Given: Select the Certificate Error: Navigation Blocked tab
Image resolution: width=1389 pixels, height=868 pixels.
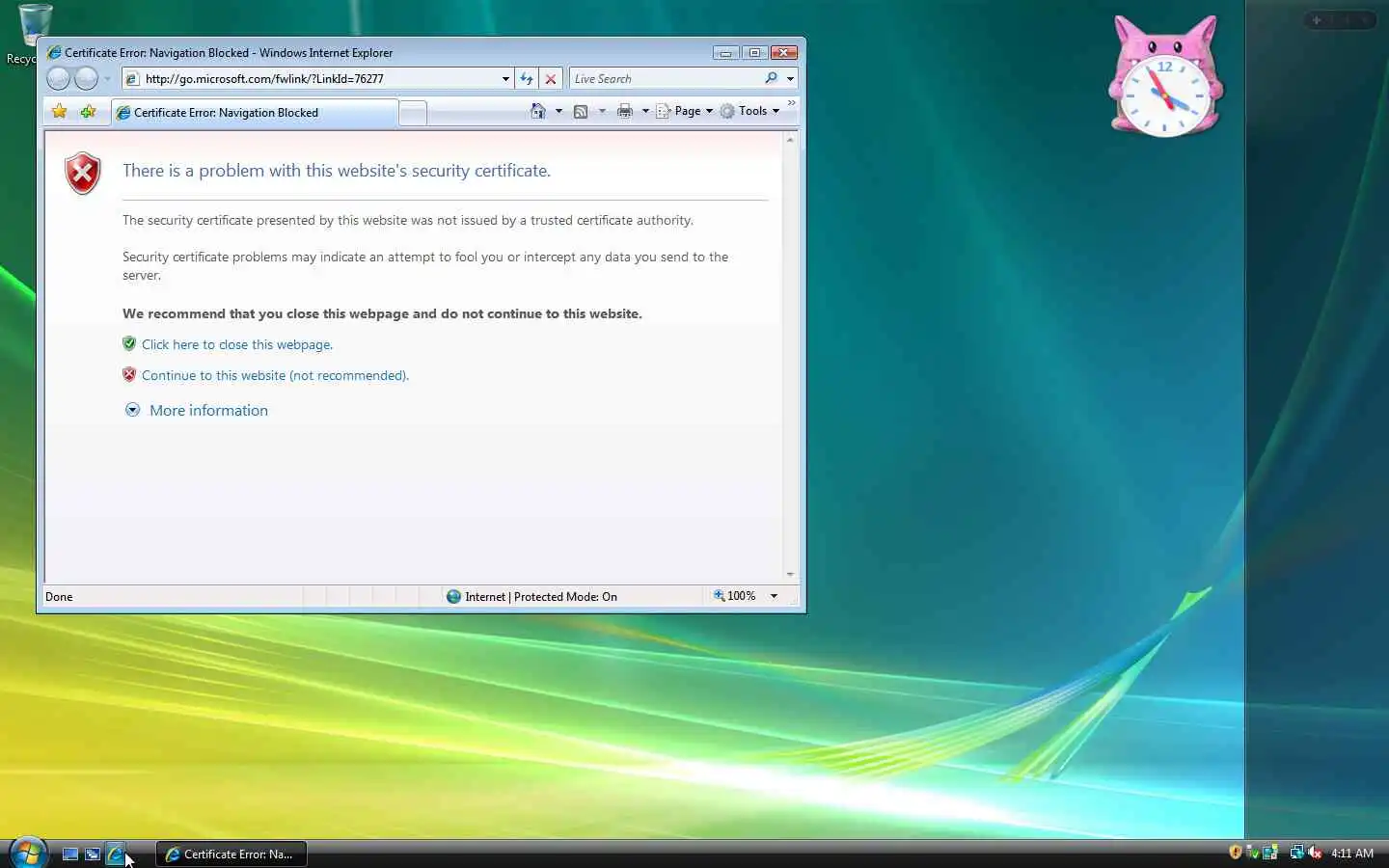Looking at the screenshot, I should pyautogui.click(x=255, y=113).
